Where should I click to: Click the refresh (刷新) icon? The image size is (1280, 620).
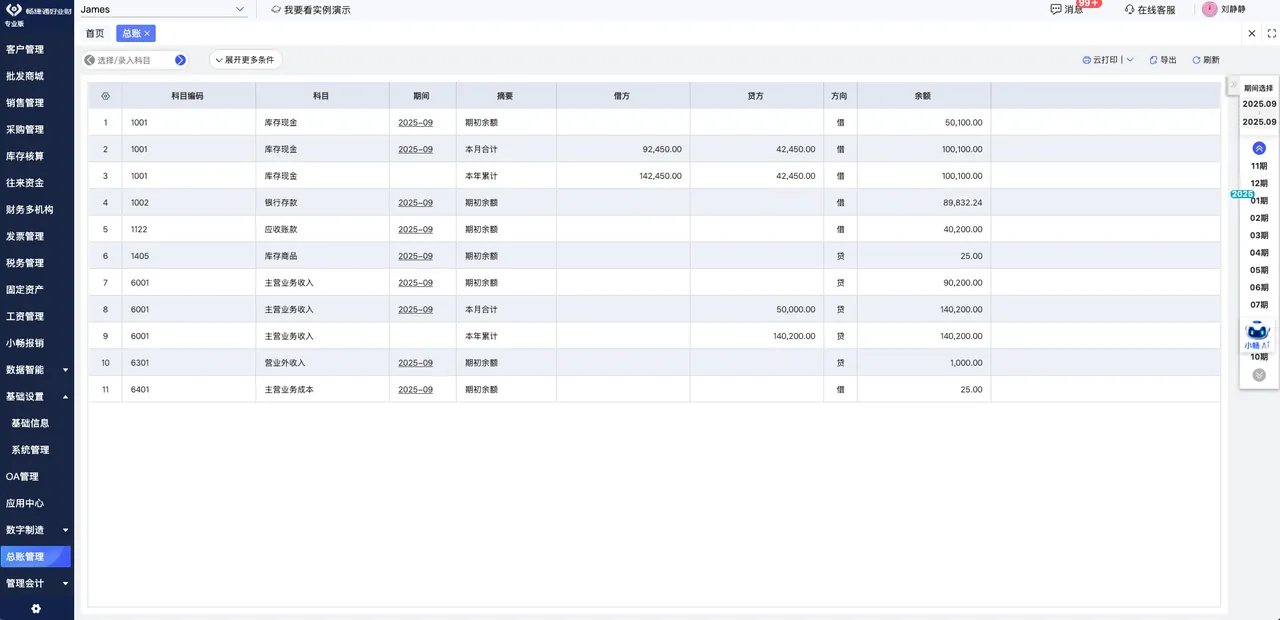click(x=1196, y=60)
